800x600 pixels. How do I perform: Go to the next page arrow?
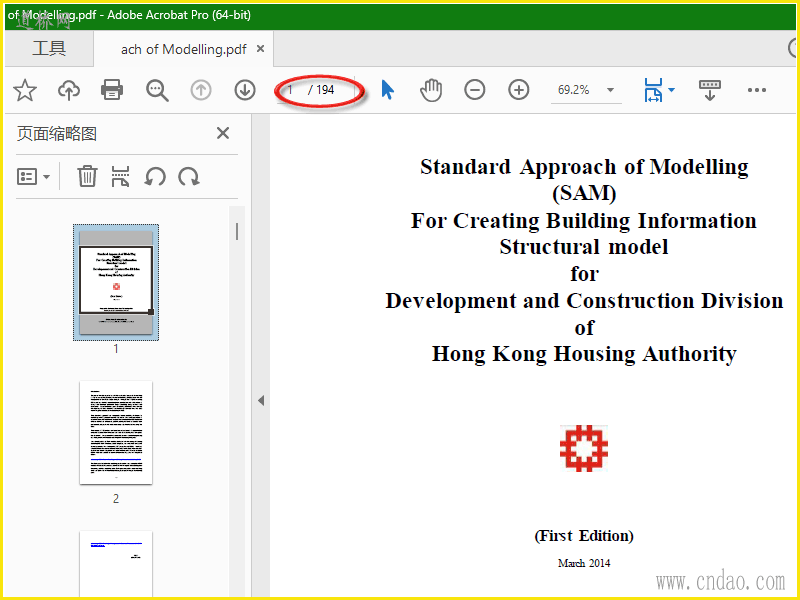[x=245, y=90]
